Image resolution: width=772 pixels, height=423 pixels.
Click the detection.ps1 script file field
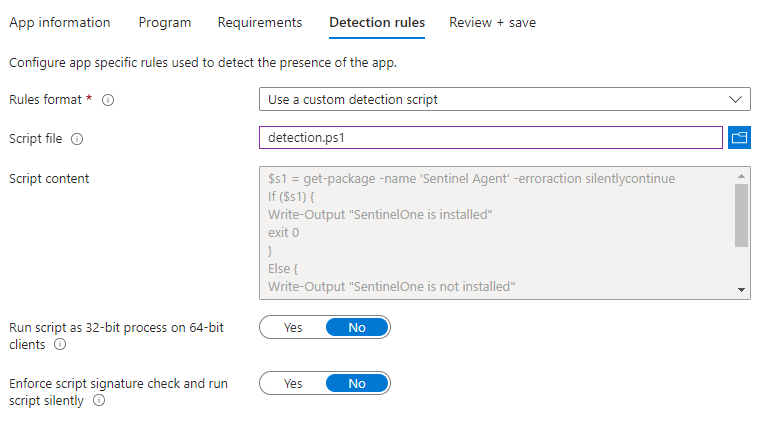coord(490,137)
